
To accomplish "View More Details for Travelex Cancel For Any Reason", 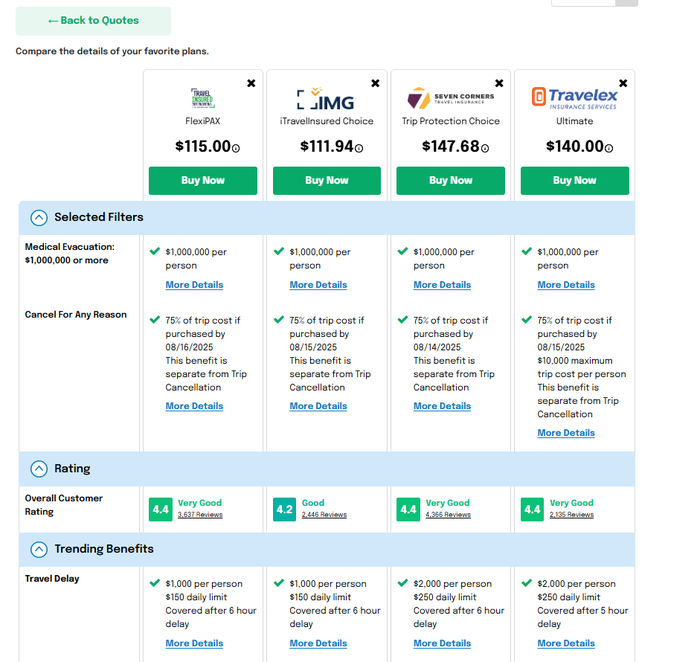I will 566,433.
